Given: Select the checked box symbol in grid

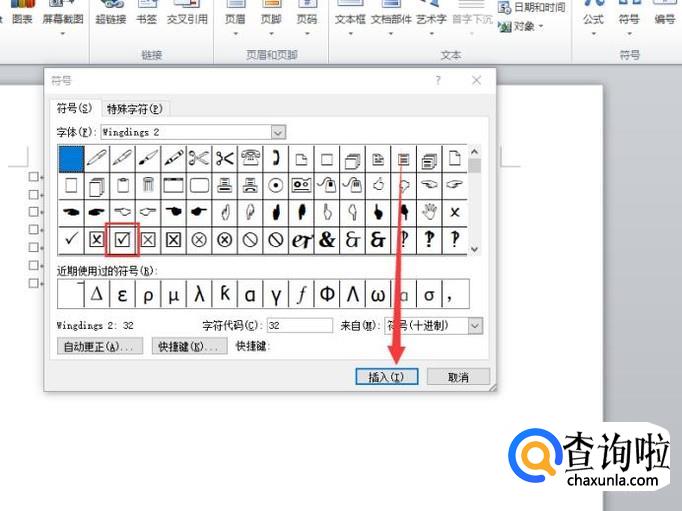Looking at the screenshot, I should (122, 239).
